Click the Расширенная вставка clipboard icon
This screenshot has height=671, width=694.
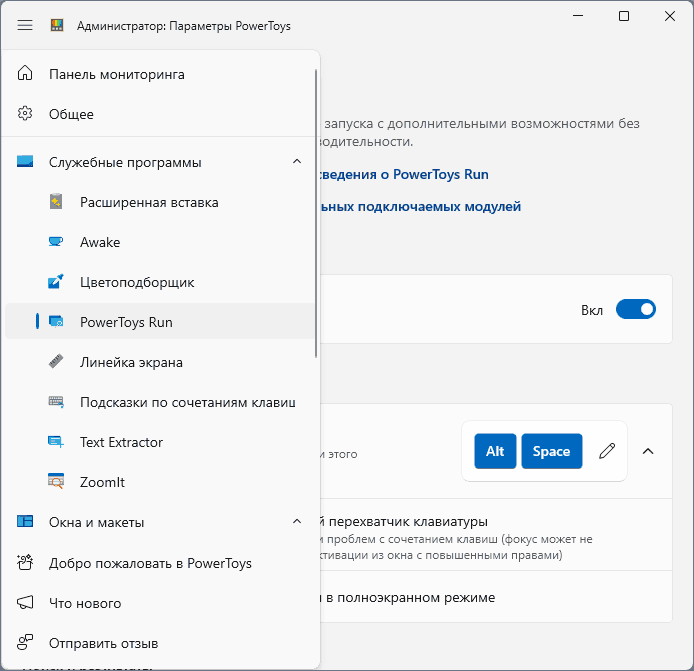coord(56,202)
